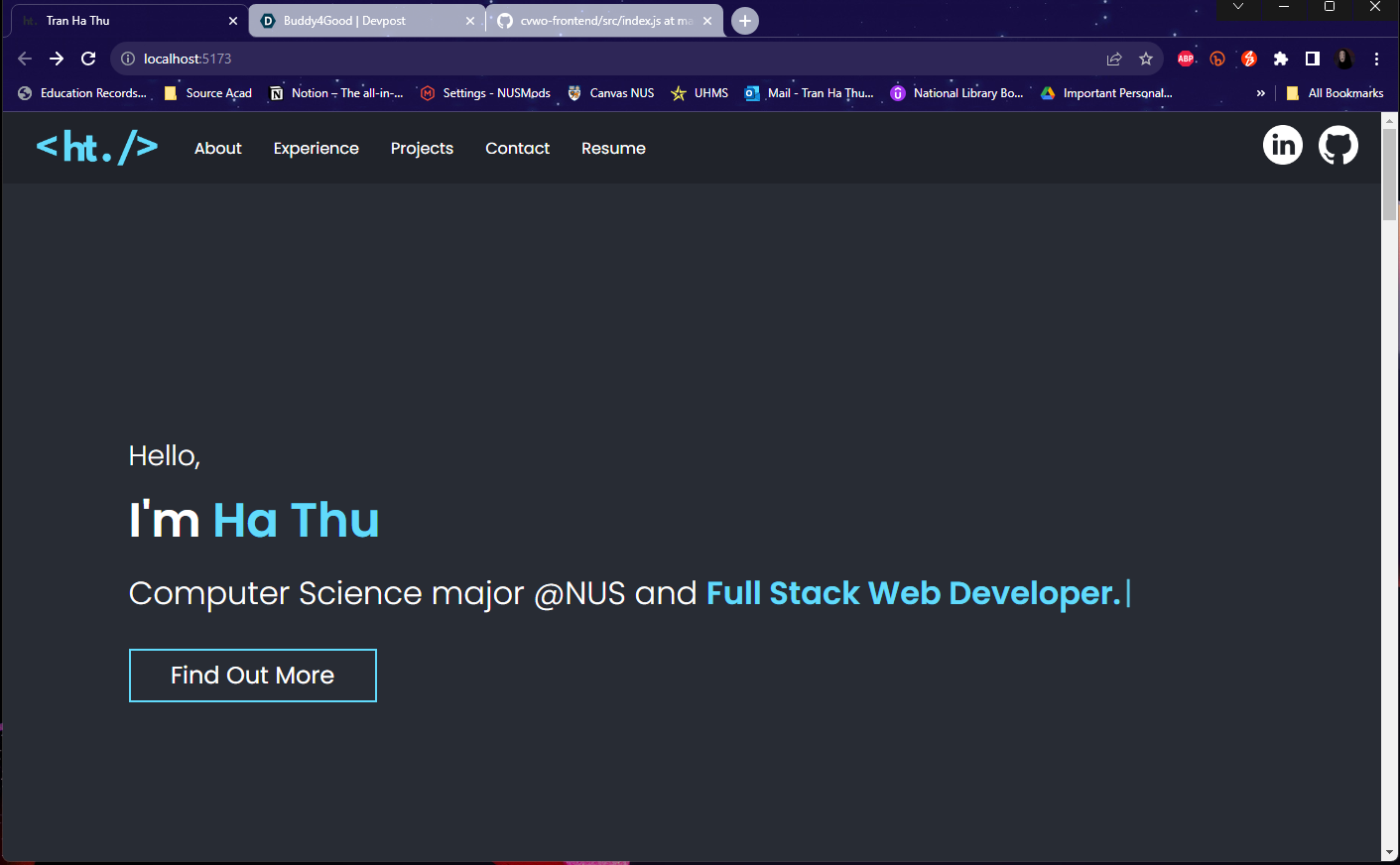View site information for localhost

pos(128,59)
